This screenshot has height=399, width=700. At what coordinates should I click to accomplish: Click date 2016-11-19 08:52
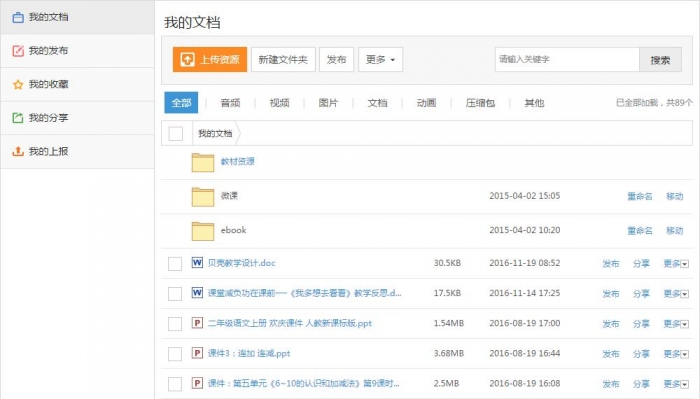pyautogui.click(x=525, y=263)
